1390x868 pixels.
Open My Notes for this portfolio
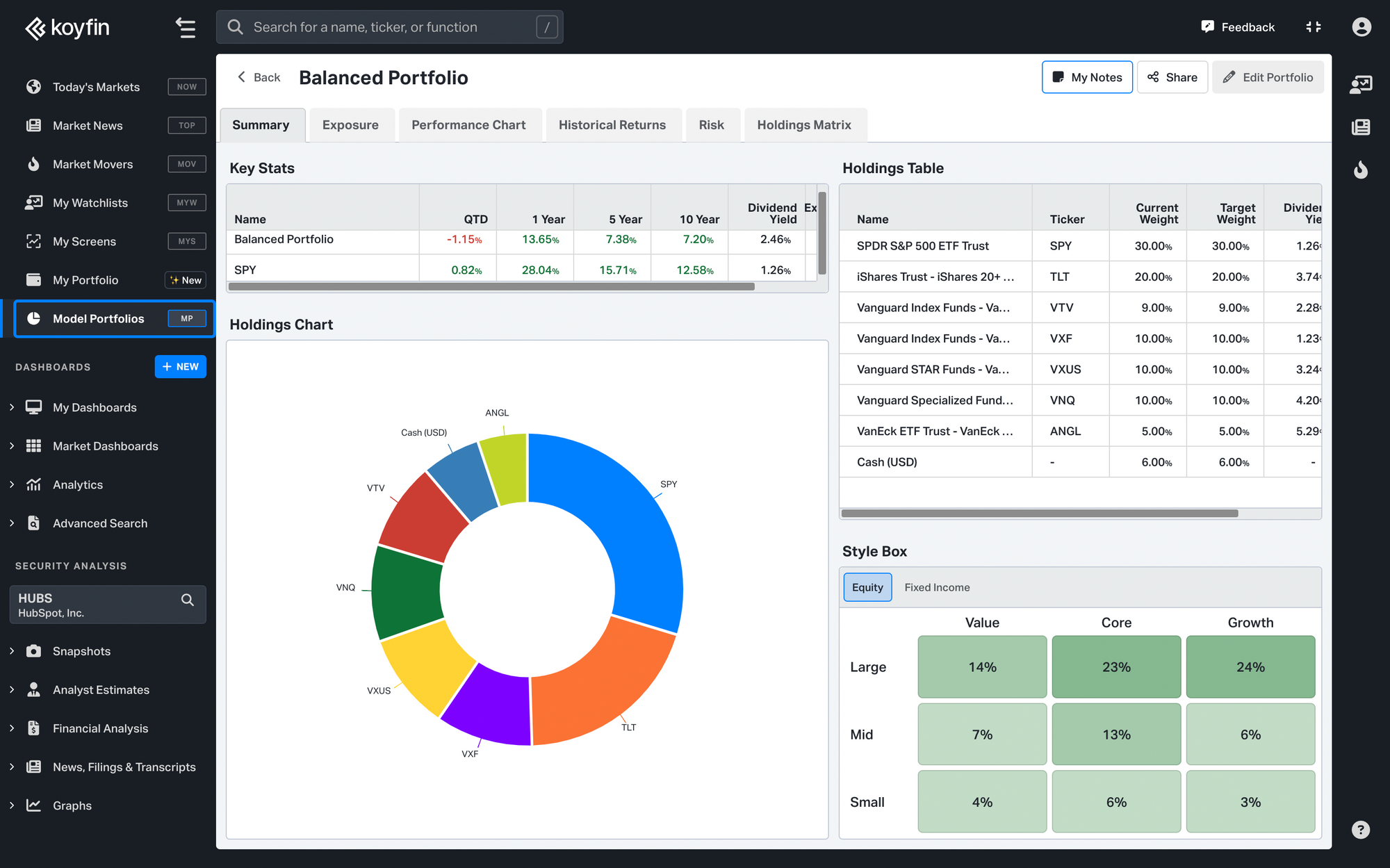coord(1086,77)
